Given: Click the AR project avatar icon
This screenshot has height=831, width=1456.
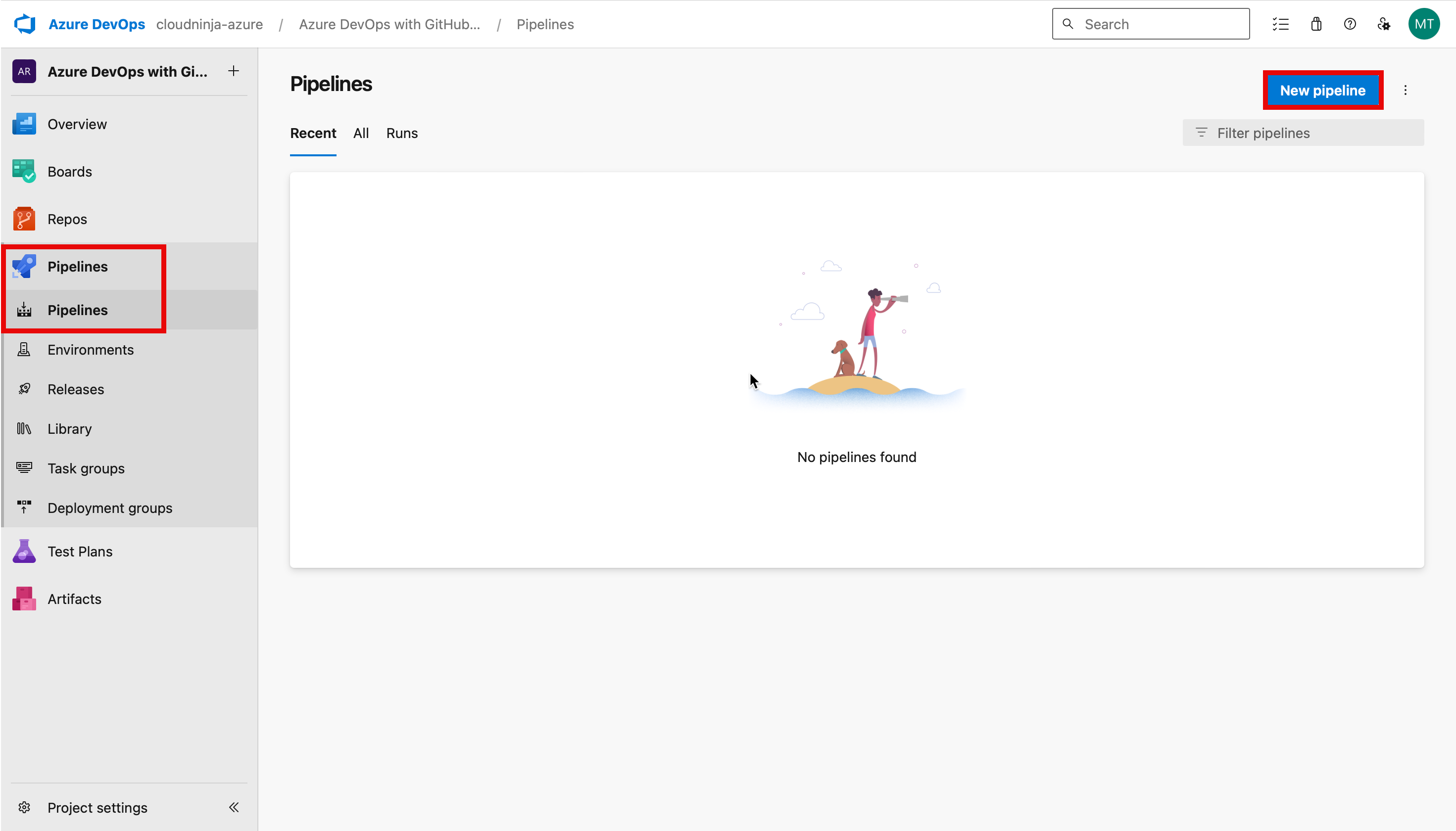Looking at the screenshot, I should 24,71.
